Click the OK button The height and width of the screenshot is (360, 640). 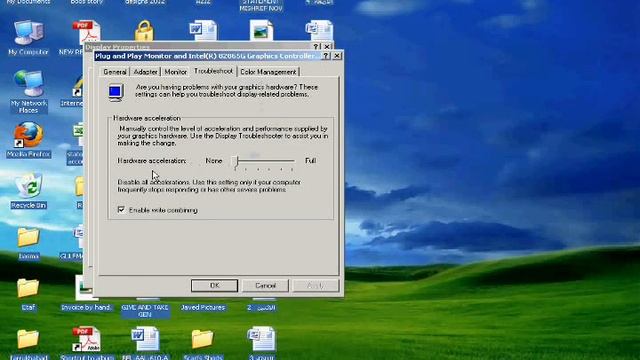pos(214,285)
